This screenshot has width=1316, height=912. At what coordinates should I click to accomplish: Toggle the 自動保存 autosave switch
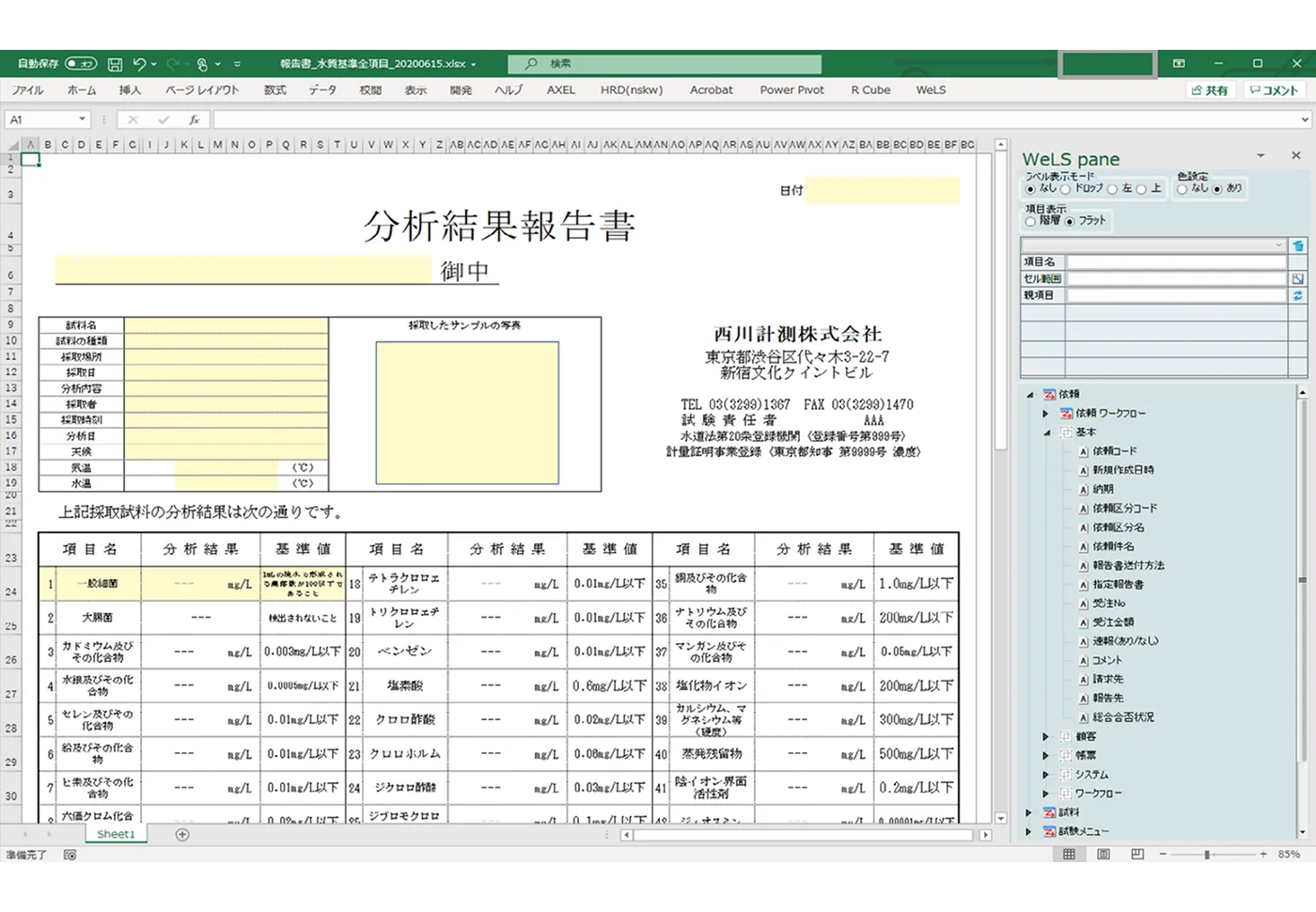click(81, 64)
